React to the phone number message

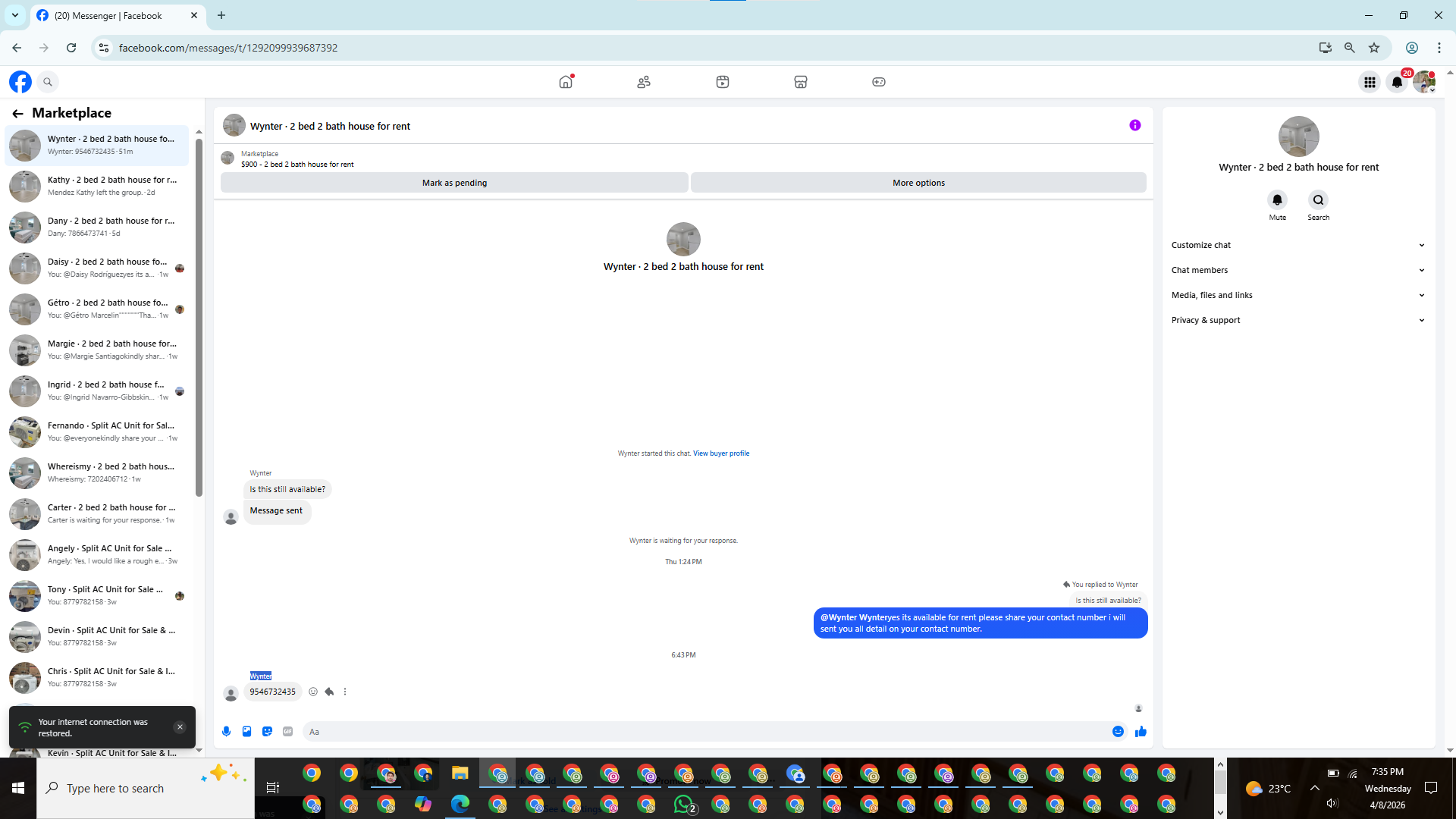[x=313, y=692]
